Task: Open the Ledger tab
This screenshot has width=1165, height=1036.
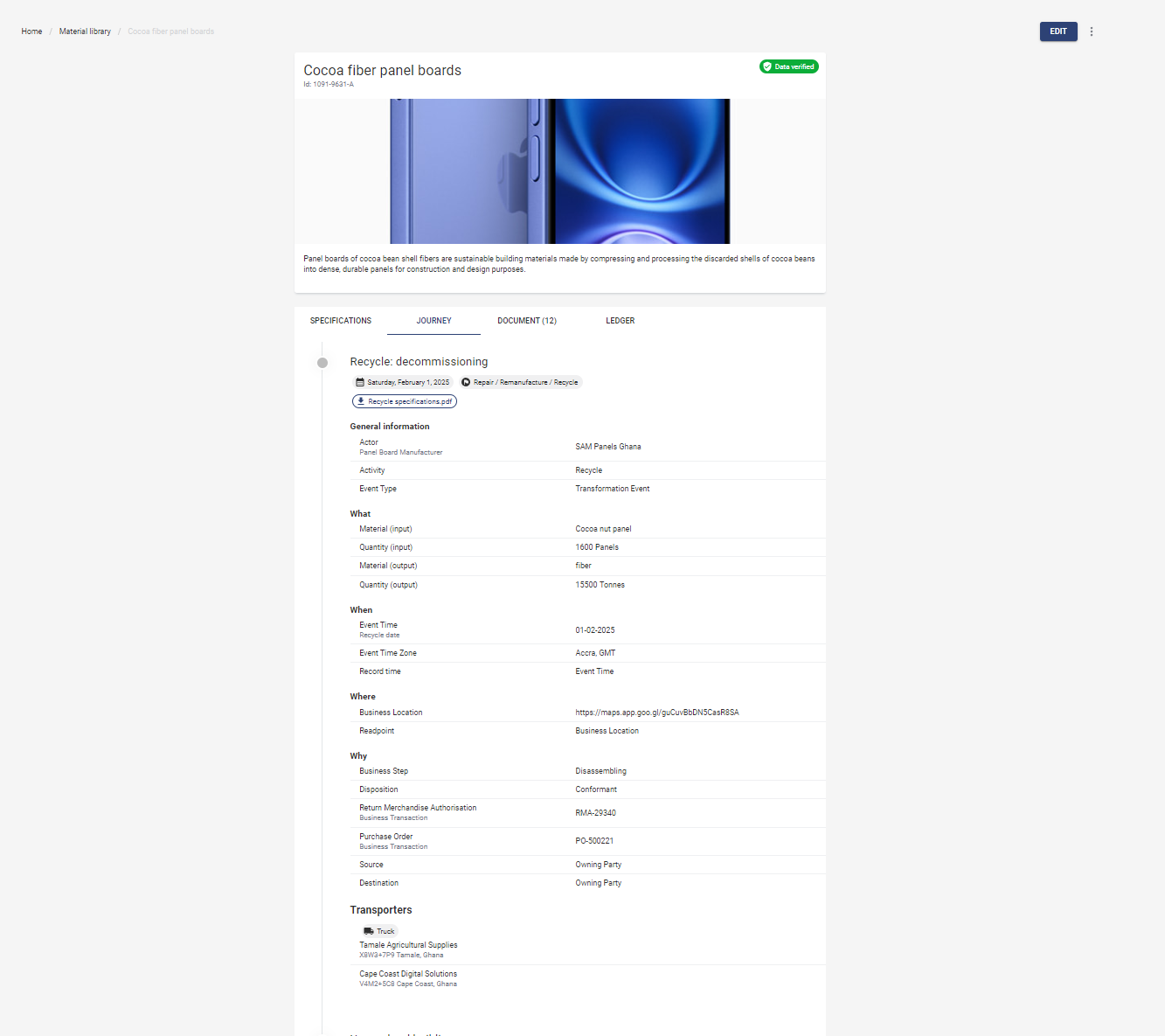Action: (x=621, y=321)
